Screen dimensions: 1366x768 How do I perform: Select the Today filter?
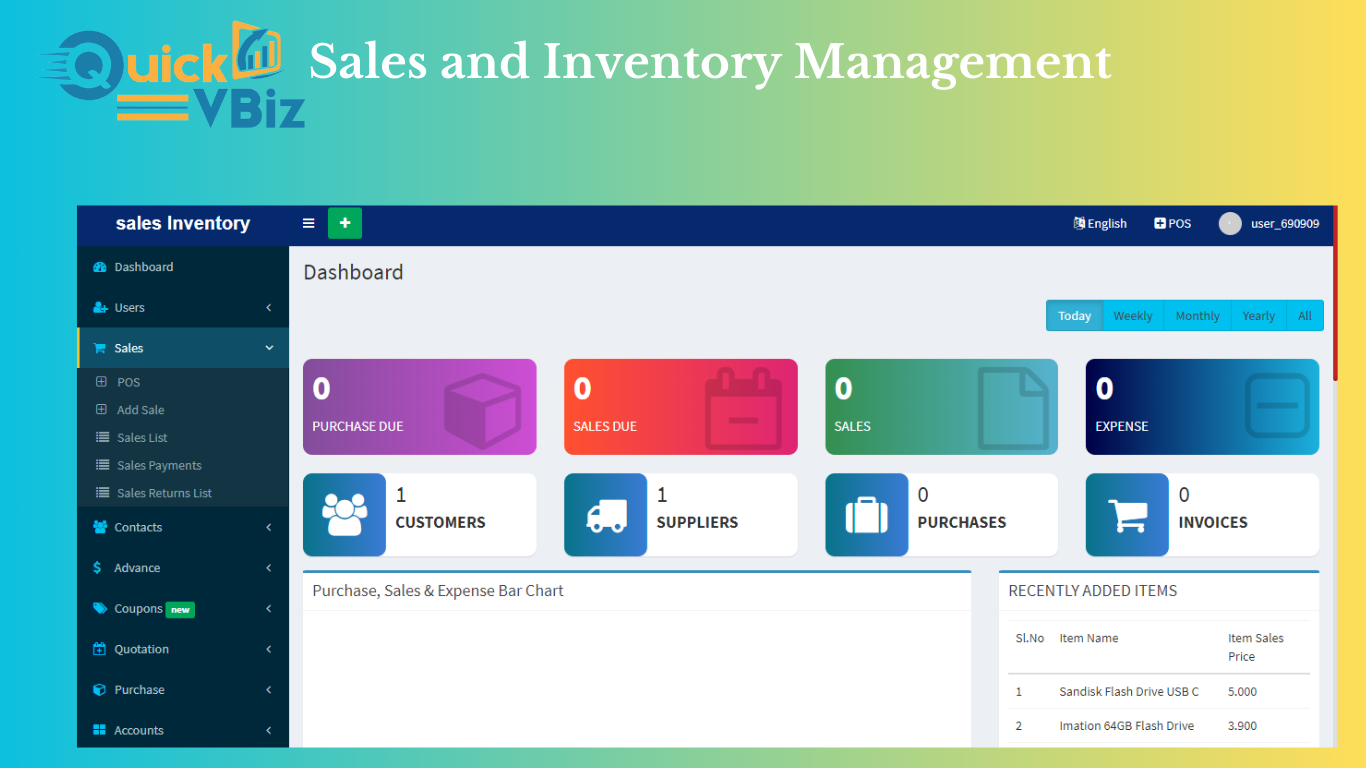coord(1074,316)
